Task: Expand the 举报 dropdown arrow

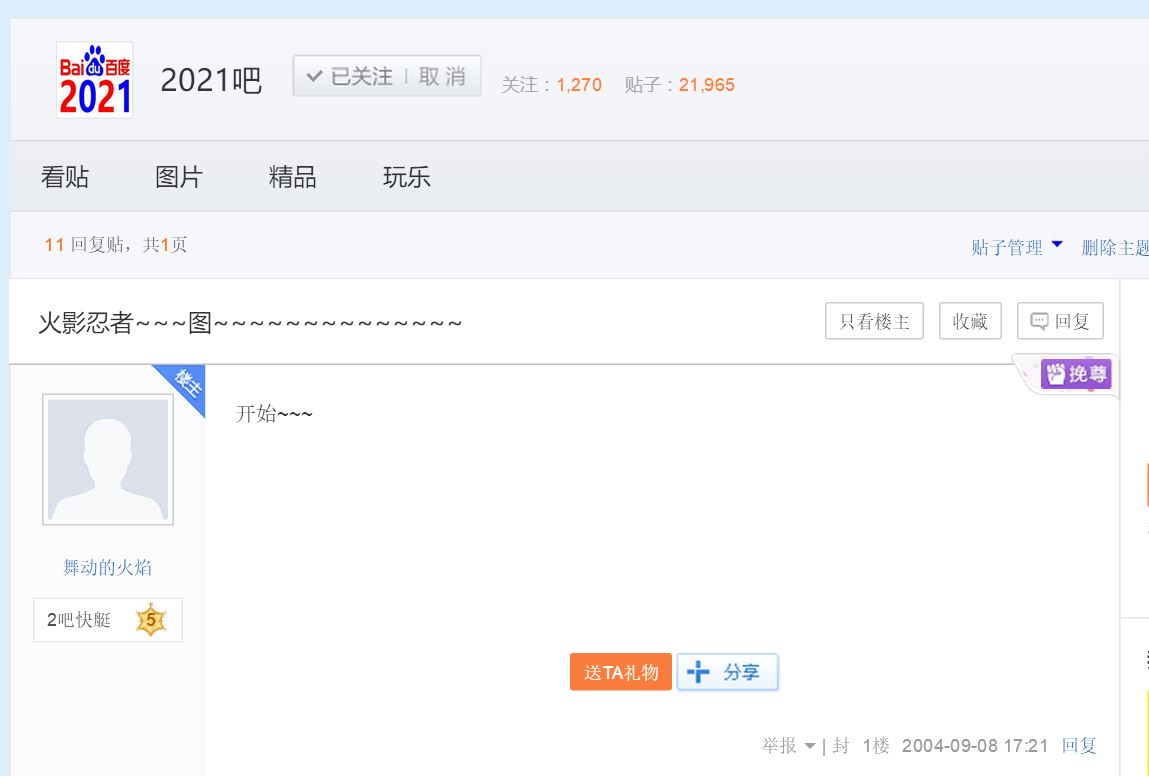Action: coord(812,745)
